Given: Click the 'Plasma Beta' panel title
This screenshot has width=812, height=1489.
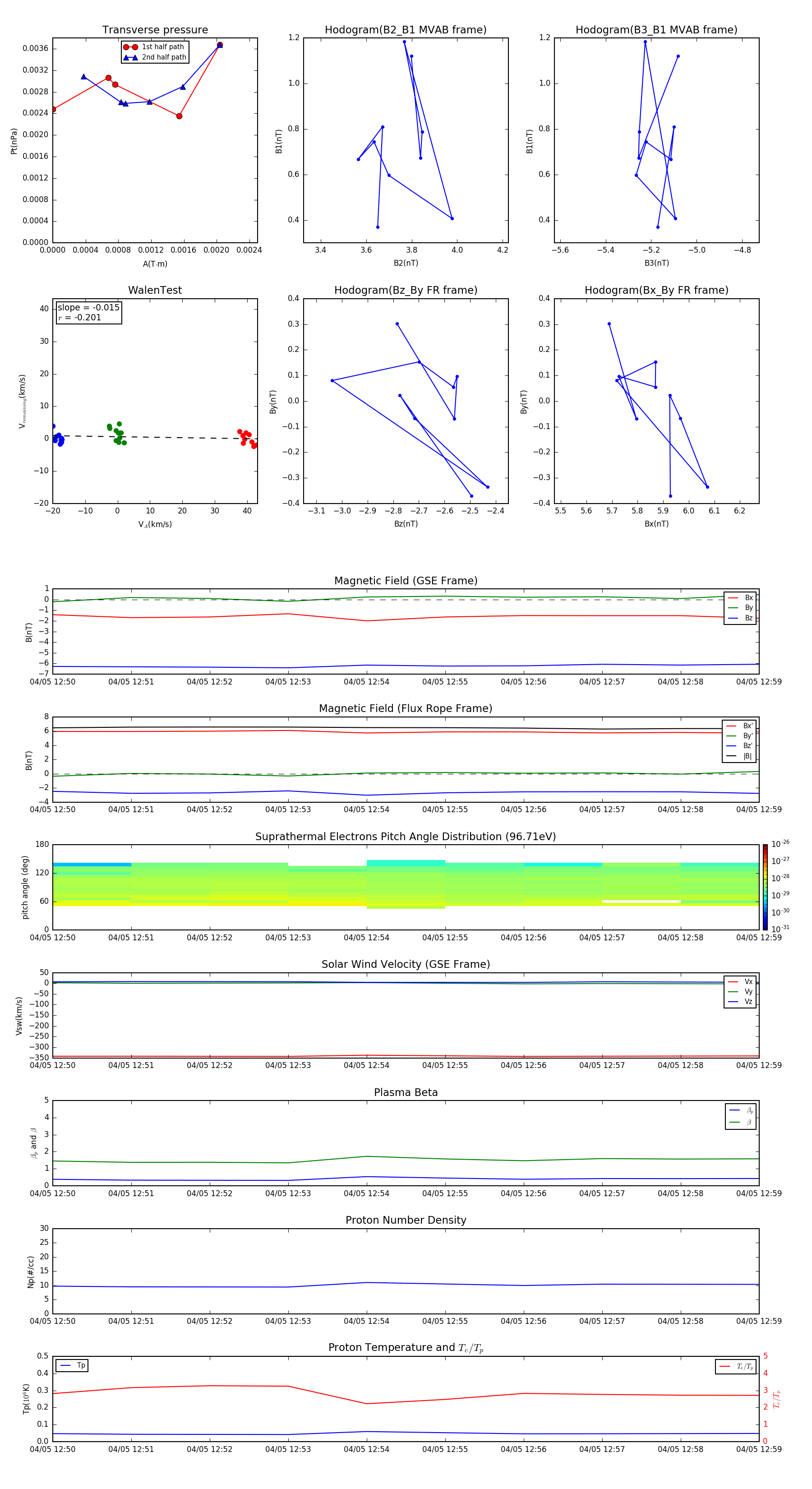Looking at the screenshot, I should 406,1092.
